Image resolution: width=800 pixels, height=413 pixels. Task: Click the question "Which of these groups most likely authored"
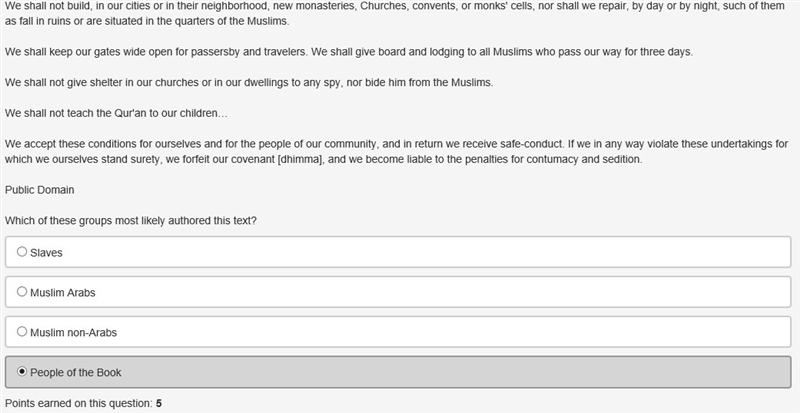[131, 221]
